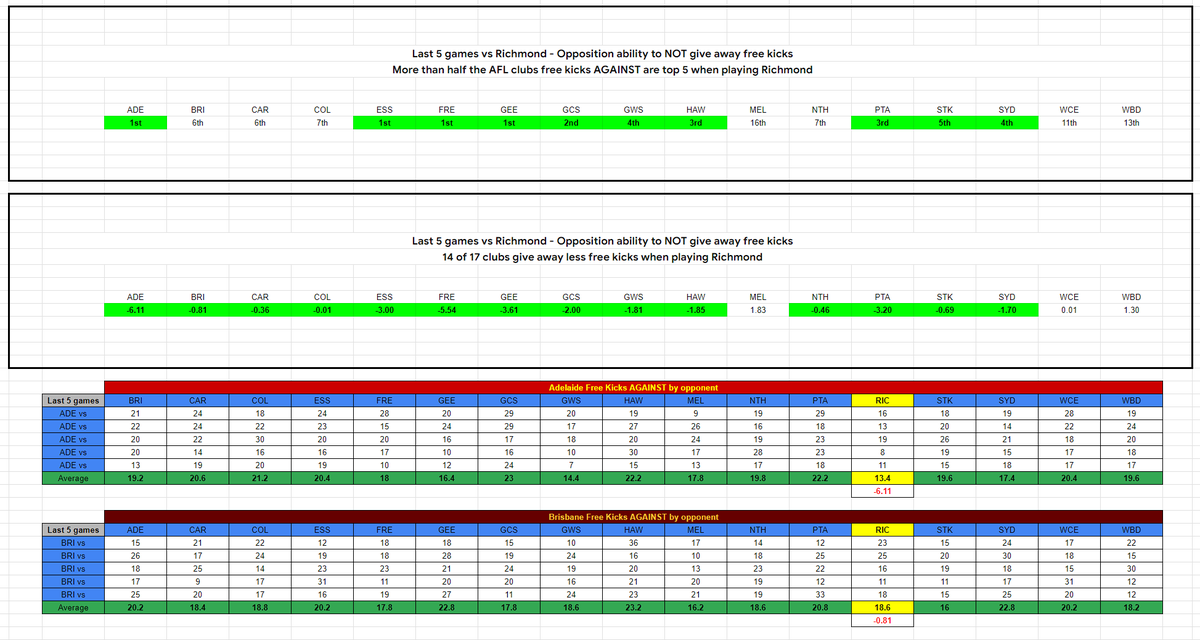Select the top title 'Last 5 games vs Richmond' heading
The width and height of the screenshot is (1200, 640).
pos(602,54)
